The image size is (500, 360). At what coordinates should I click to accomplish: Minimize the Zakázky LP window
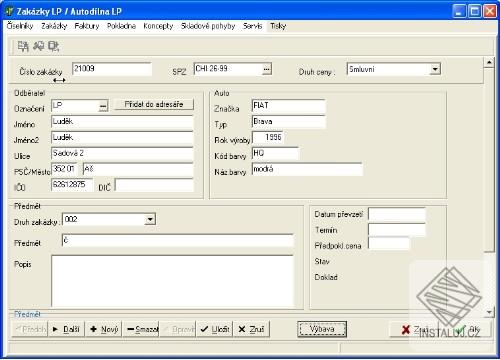tap(460, 11)
